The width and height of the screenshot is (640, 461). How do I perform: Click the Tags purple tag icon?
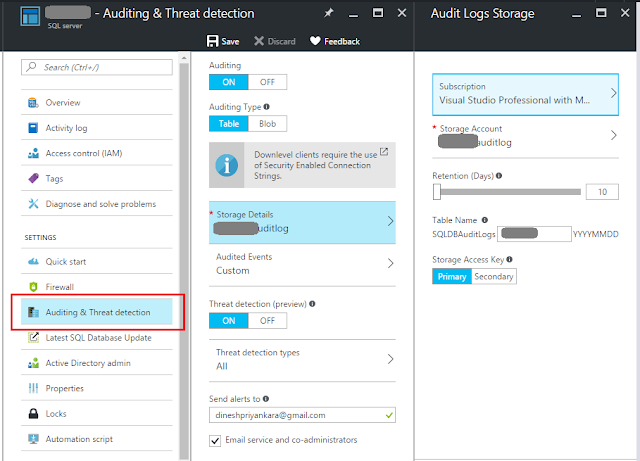33,178
